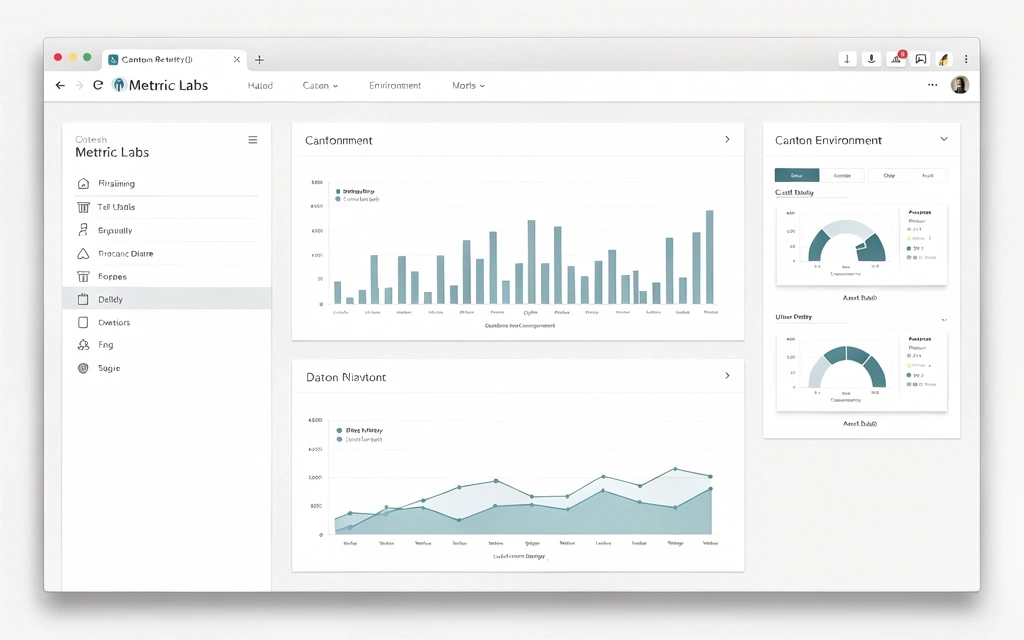This screenshot has height=640, width=1024.
Task: Open the hamburger menu above the sidebar
Action: pyautogui.click(x=252, y=140)
